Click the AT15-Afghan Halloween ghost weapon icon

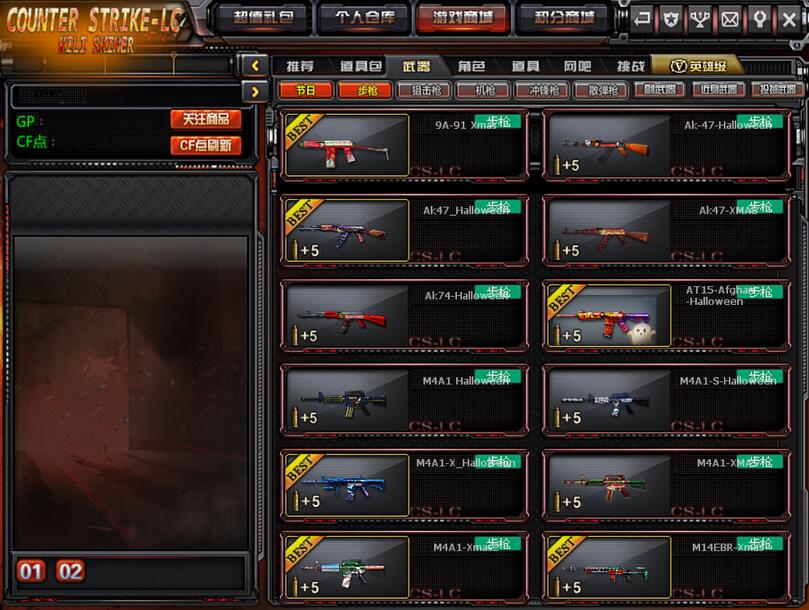click(608, 315)
